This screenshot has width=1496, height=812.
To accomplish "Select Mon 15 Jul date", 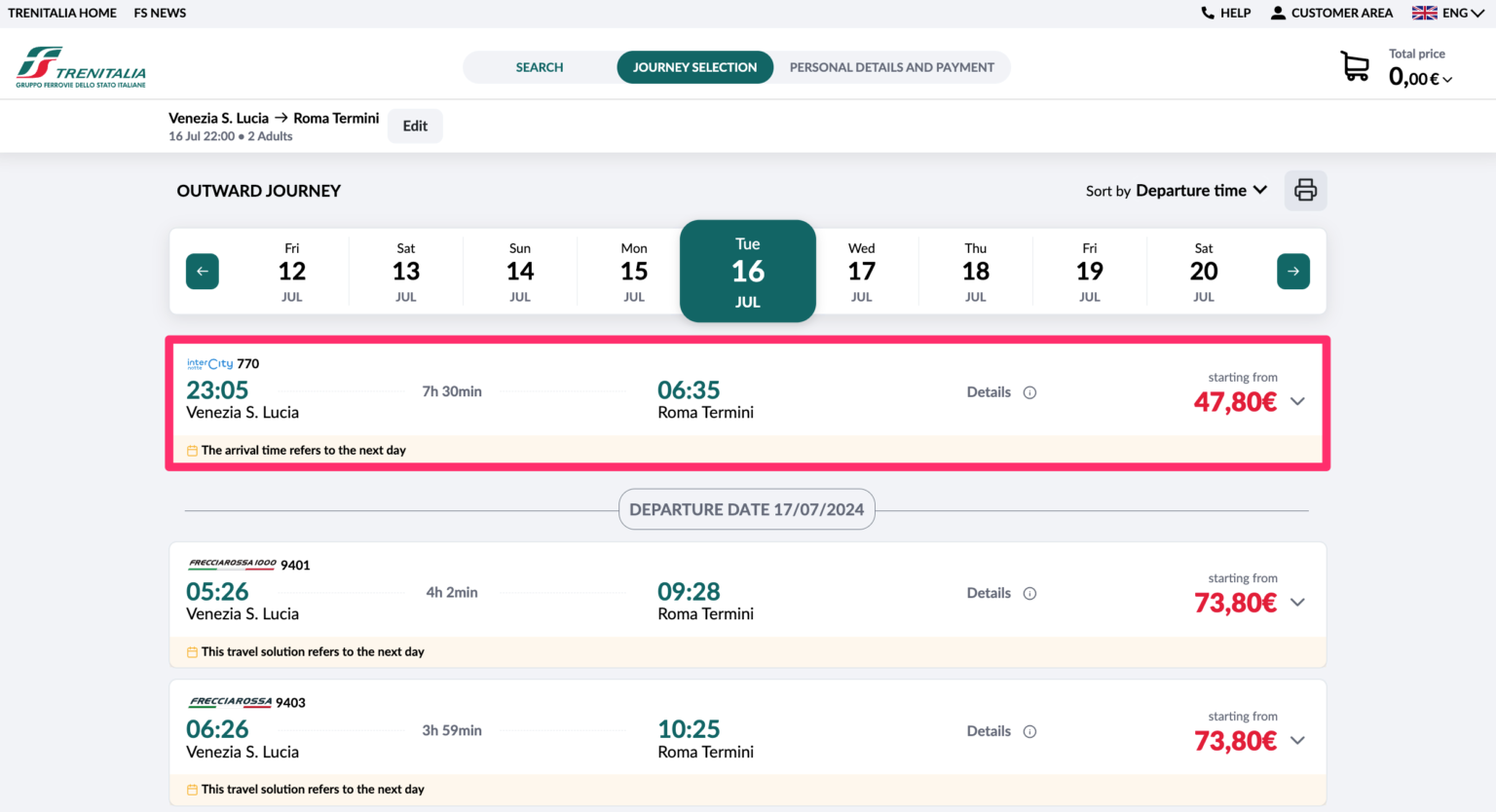I will tap(634, 272).
